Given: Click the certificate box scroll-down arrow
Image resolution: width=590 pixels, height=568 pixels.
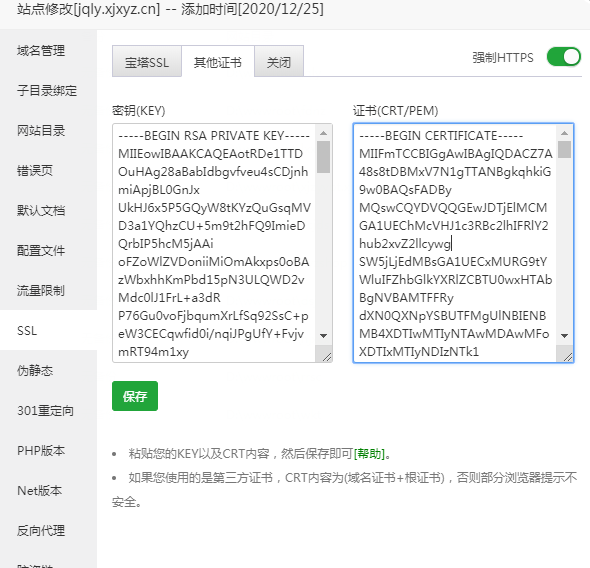Looking at the screenshot, I should click(x=564, y=336).
